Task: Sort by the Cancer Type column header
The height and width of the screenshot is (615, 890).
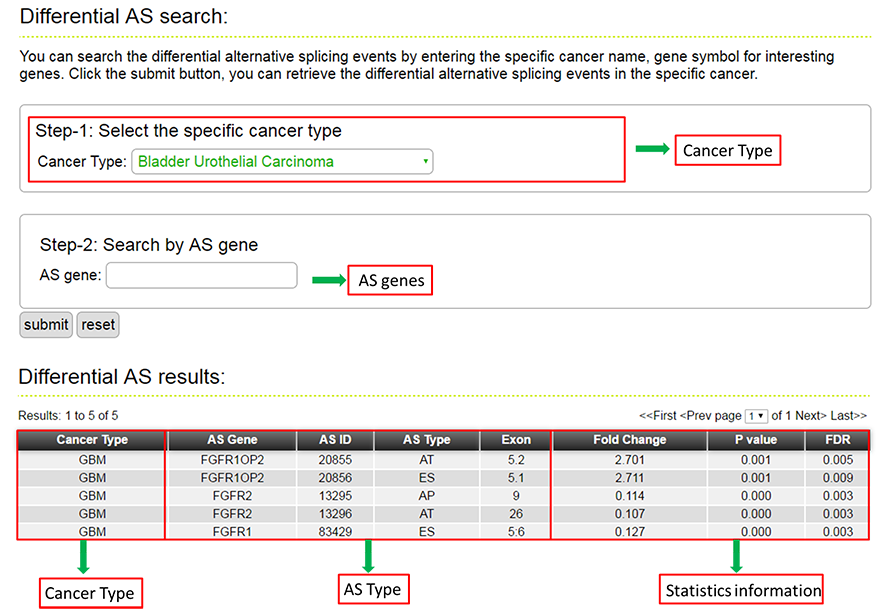Action: coord(92,440)
